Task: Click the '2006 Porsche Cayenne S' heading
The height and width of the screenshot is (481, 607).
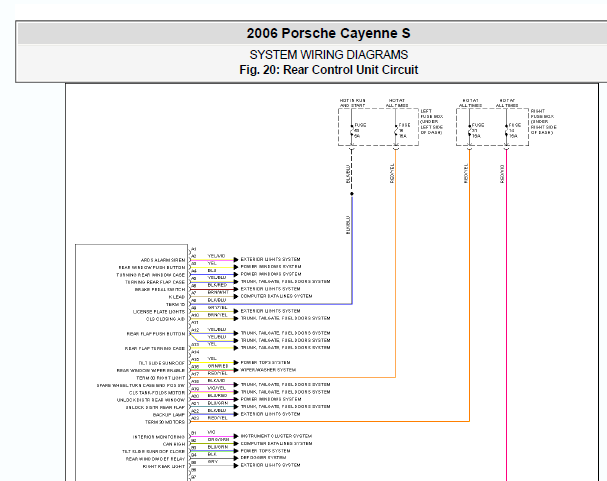Action: [328, 33]
